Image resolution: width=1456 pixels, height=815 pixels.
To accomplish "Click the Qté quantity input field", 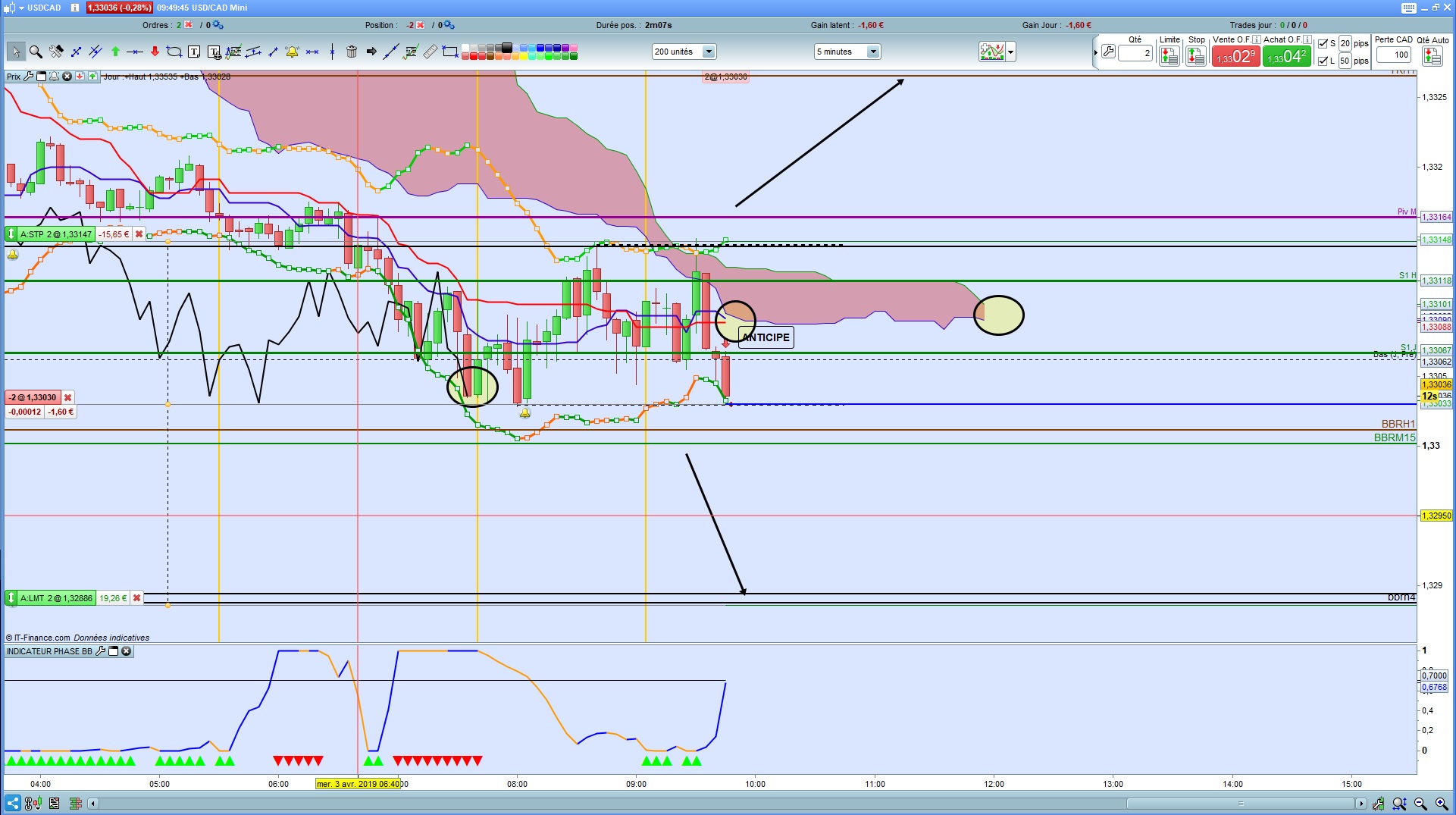I will 1135,53.
